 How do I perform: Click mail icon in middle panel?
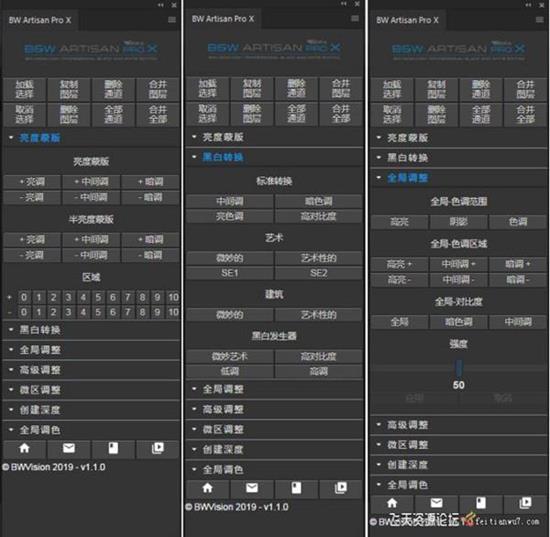coord(252,488)
